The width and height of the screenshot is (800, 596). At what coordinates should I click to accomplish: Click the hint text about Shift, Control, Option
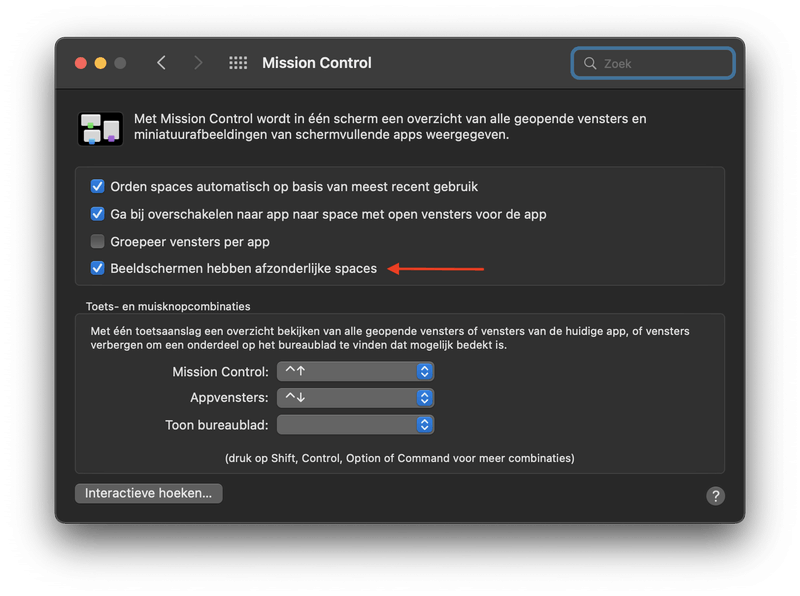pos(400,458)
